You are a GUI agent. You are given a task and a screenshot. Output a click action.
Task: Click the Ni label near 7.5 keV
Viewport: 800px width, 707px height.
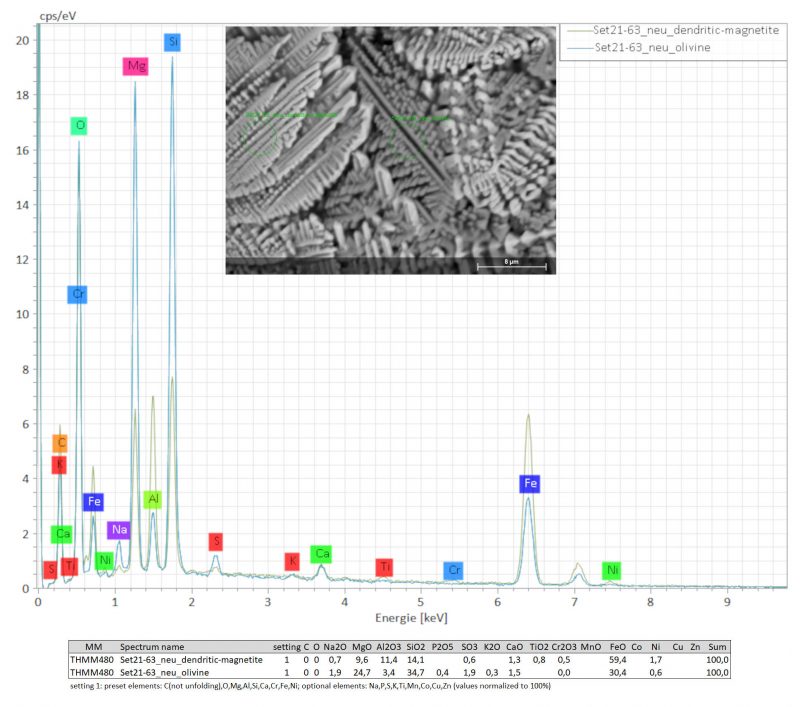point(612,570)
